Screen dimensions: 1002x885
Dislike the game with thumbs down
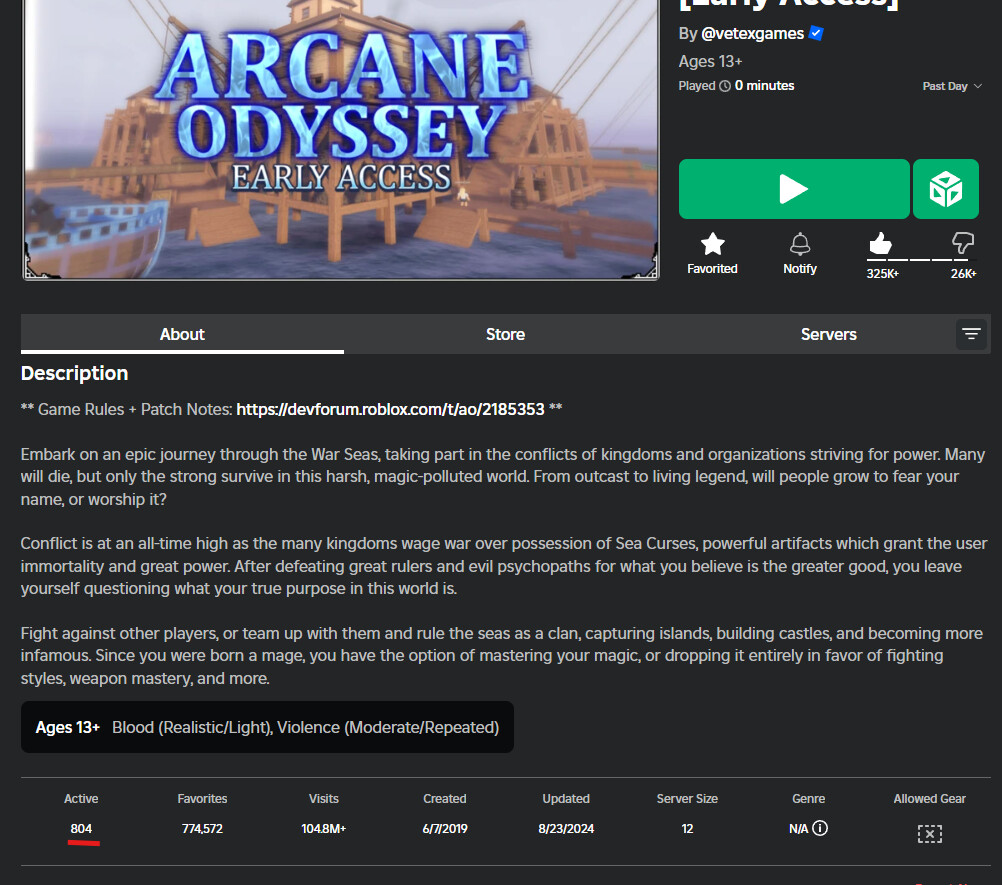pos(962,243)
